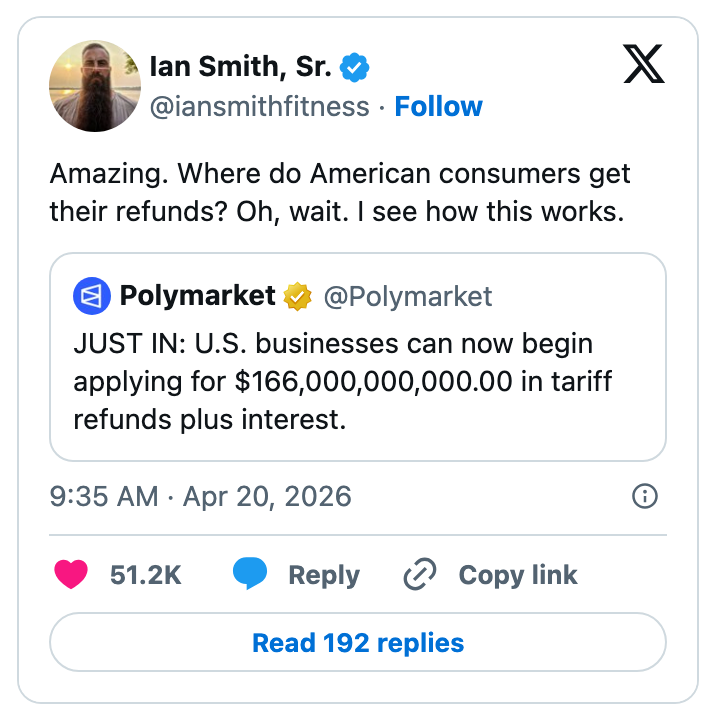The height and width of the screenshot is (726, 722).
Task: Click the Polymarket logo avatar icon
Action: pyautogui.click(x=92, y=296)
